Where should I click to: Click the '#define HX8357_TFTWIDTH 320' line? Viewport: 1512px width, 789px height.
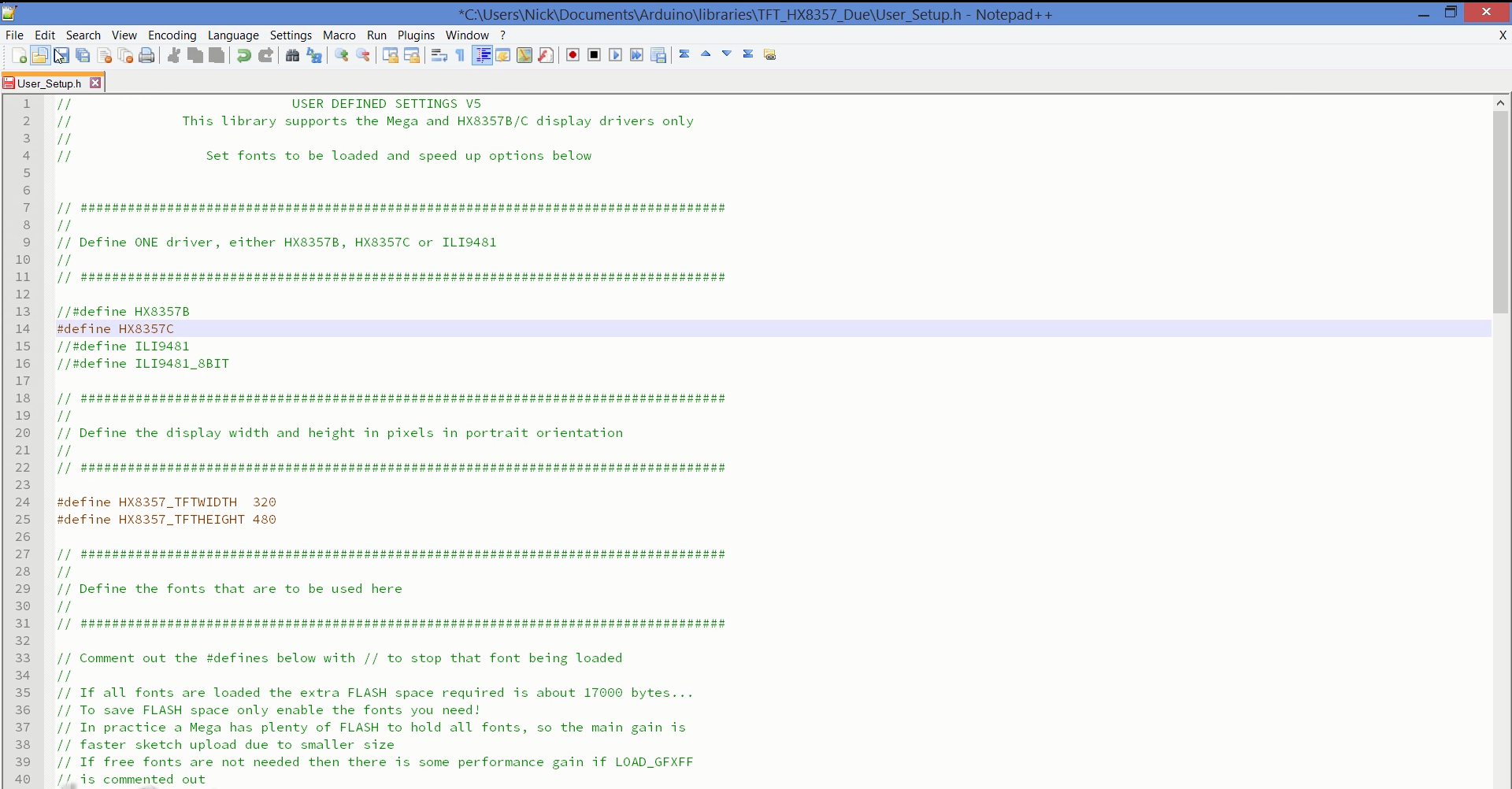[166, 502]
